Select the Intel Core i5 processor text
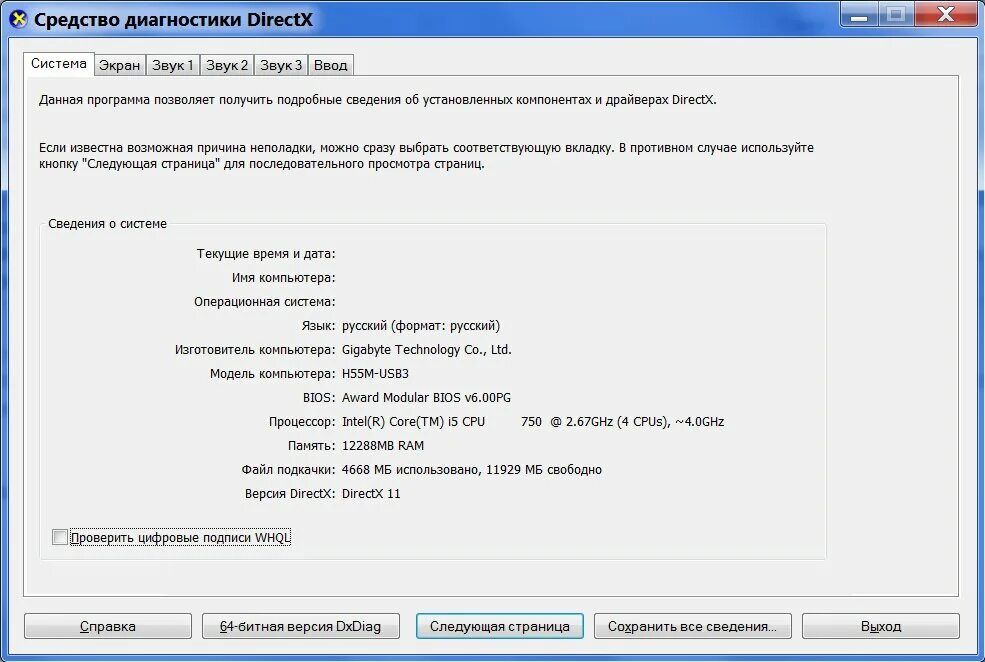Image resolution: width=985 pixels, height=662 pixels. [x=533, y=421]
